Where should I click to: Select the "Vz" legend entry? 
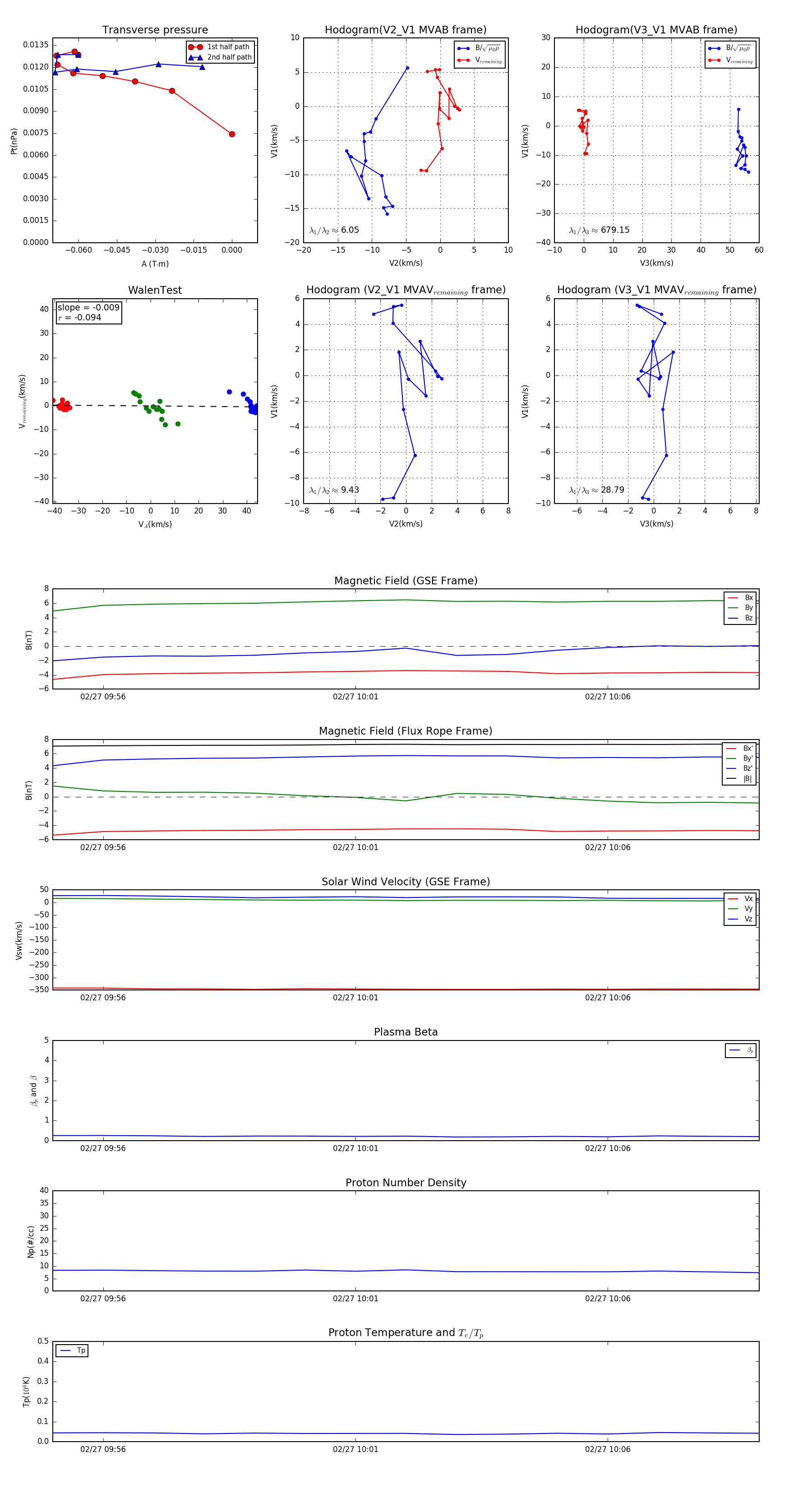pyautogui.click(x=740, y=919)
